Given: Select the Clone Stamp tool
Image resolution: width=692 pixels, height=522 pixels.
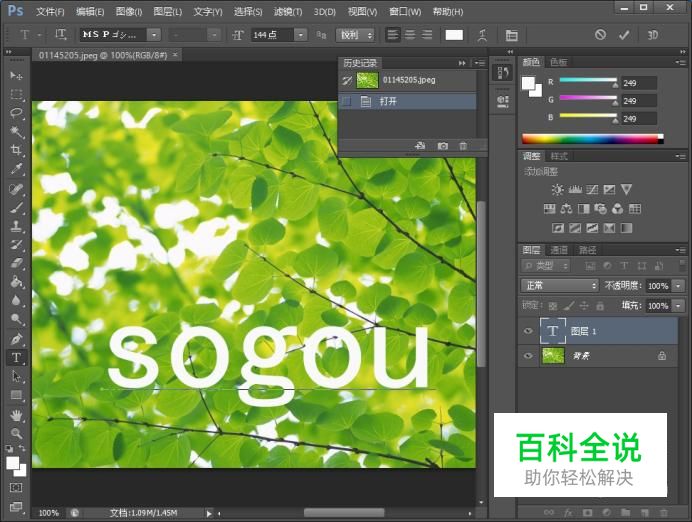Looking at the screenshot, I should pos(16,226).
